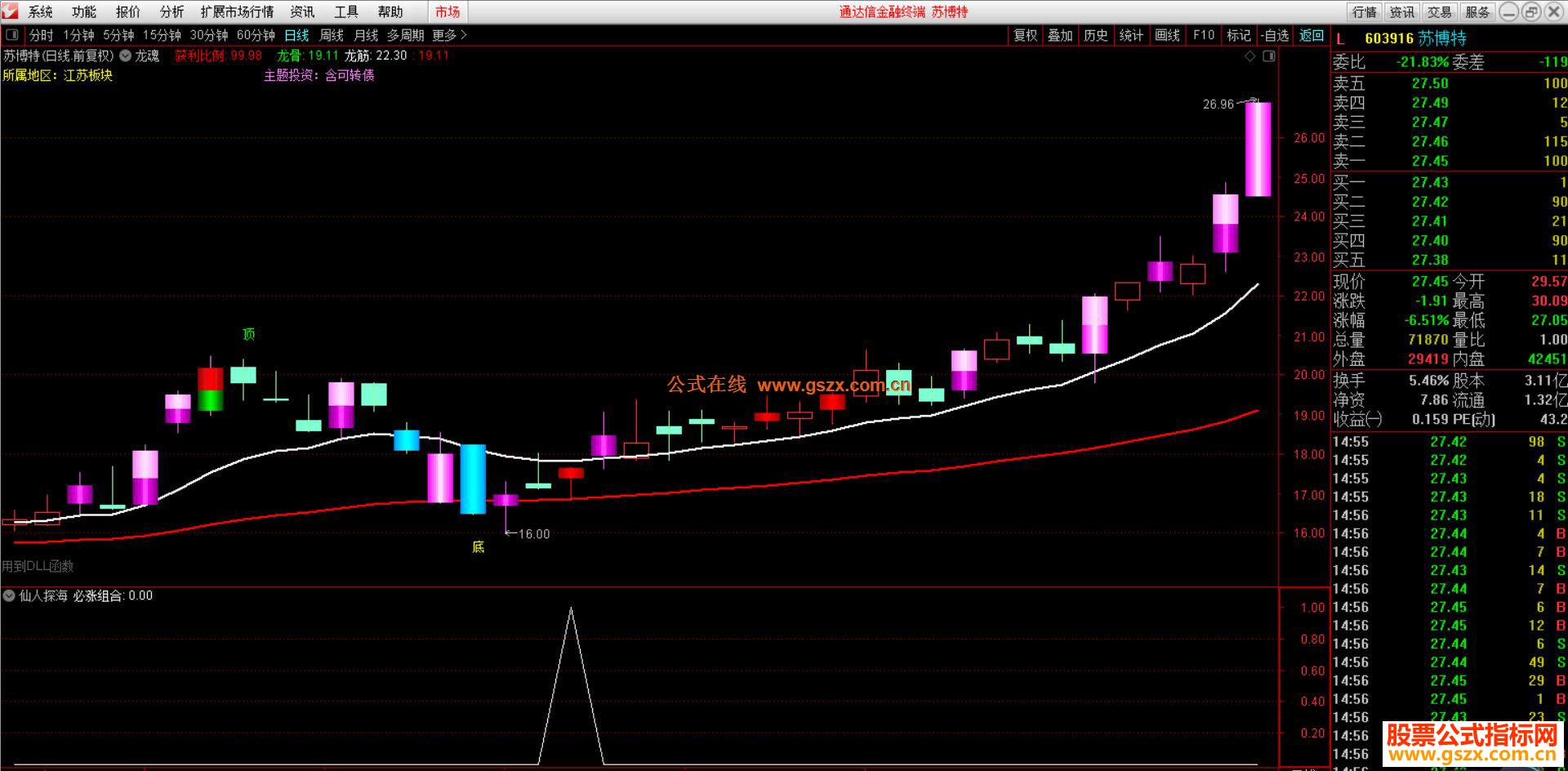1568x771 pixels.
Task: Click the 换手 value 5.46%
Action: [1428, 381]
